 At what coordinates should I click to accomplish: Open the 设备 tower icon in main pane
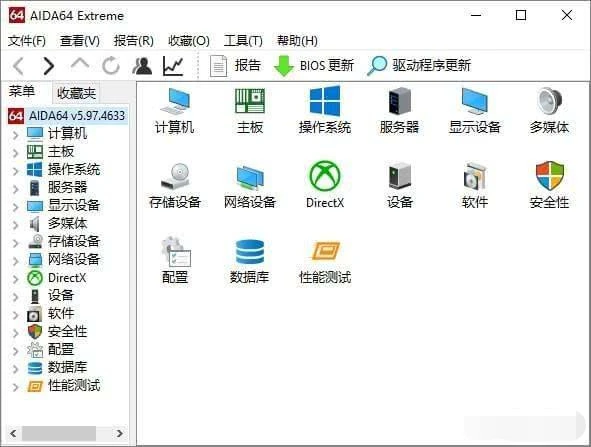[x=400, y=176]
